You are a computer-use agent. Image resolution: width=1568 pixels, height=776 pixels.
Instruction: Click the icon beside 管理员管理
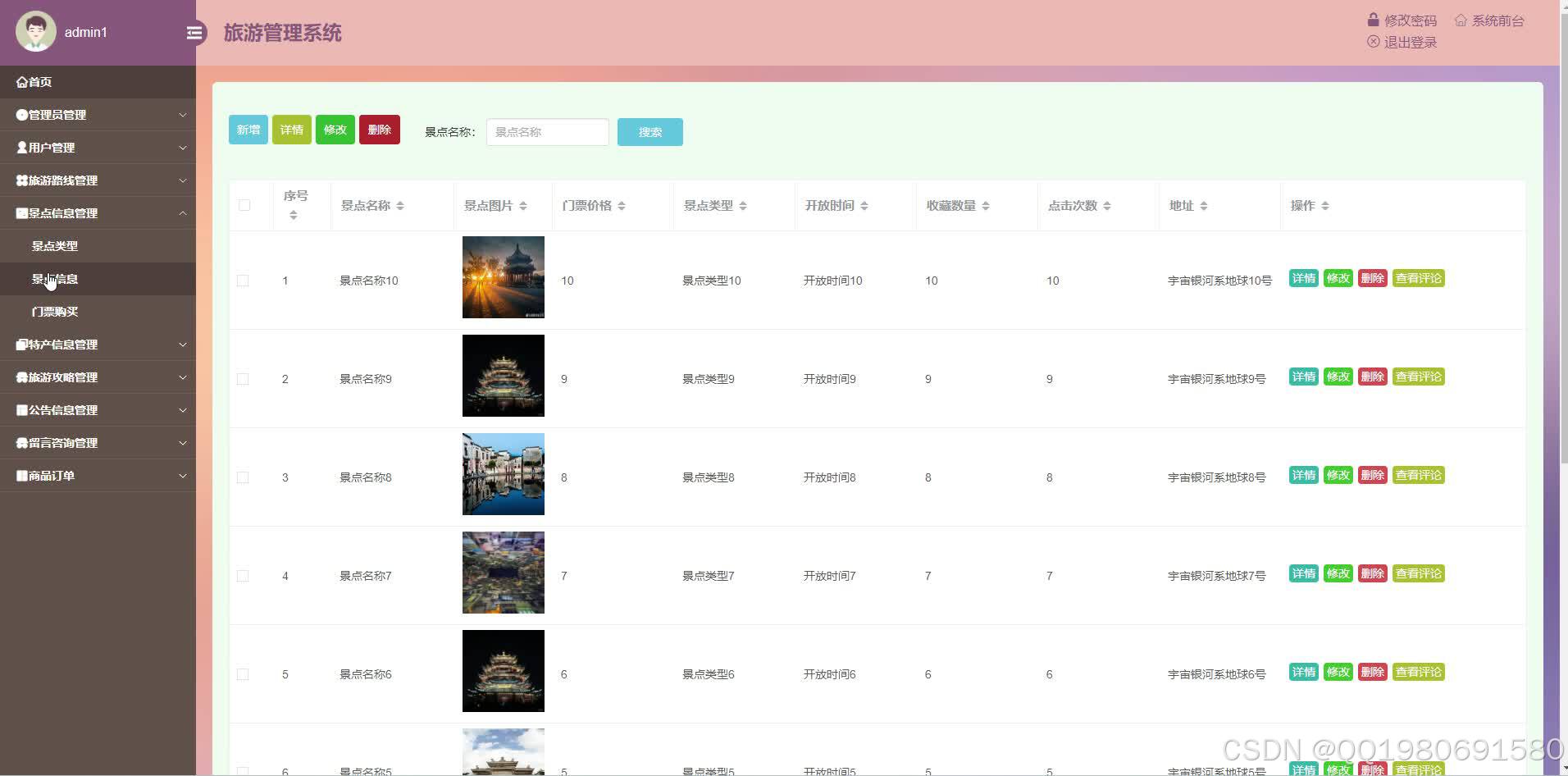(x=22, y=115)
